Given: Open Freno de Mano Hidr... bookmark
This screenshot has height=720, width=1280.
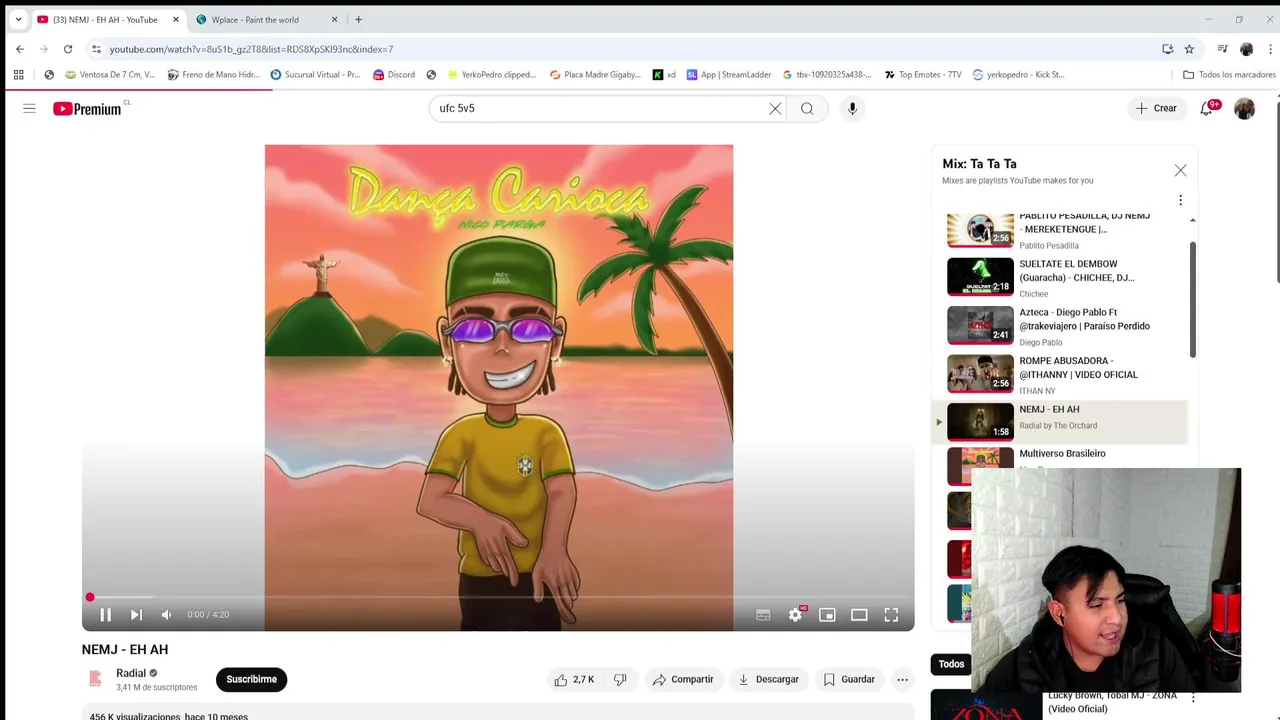Looking at the screenshot, I should 214,75.
